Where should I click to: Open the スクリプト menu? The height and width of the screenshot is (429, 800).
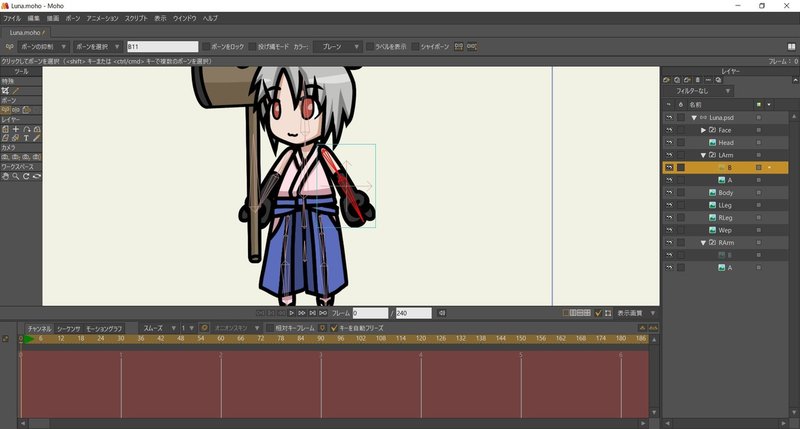pos(136,18)
